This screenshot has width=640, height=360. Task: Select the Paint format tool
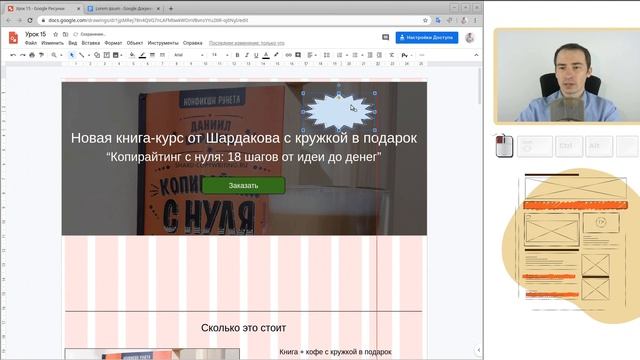click(x=41, y=55)
